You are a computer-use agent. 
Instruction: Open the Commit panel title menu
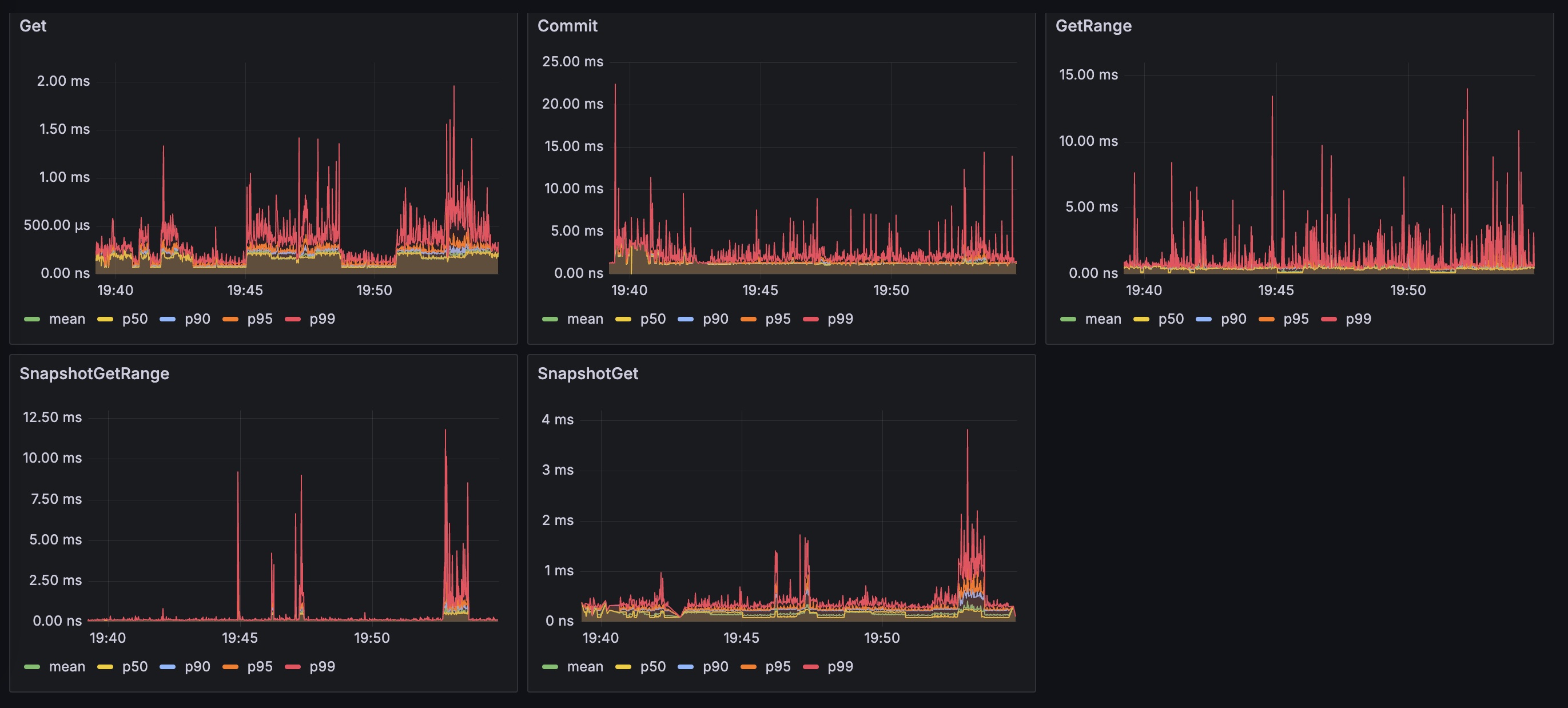click(x=567, y=26)
